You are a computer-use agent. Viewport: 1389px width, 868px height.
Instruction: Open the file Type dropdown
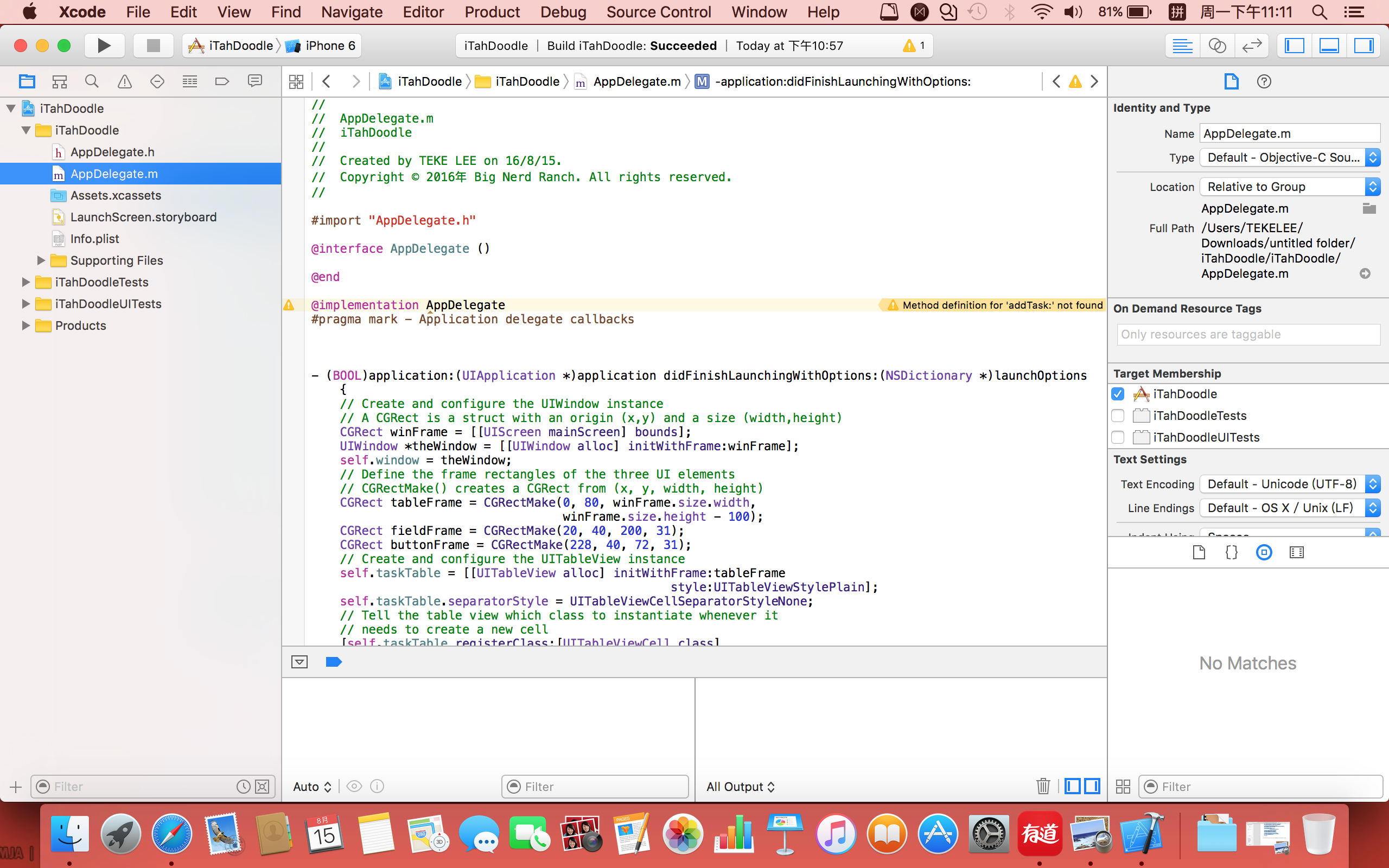(1290, 157)
